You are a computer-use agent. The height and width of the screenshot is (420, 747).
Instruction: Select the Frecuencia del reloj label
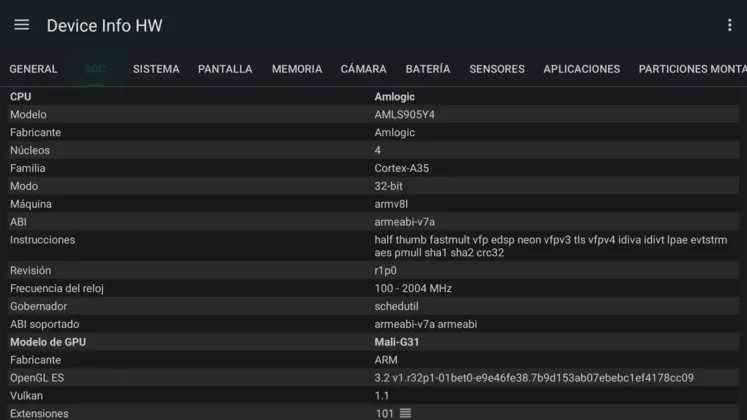coord(57,289)
